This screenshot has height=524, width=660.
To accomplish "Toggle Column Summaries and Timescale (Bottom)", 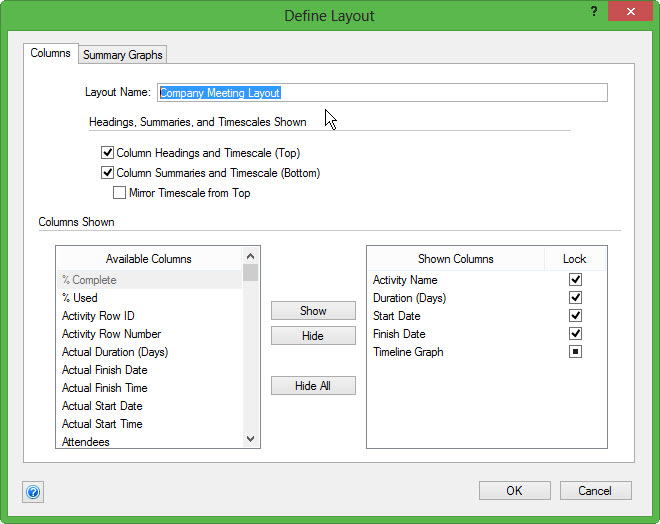I will click(108, 173).
